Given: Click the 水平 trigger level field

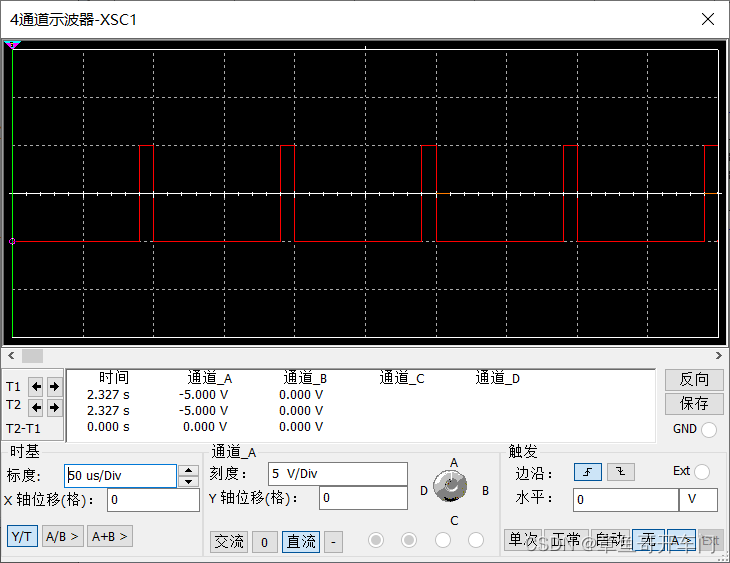Looking at the screenshot, I should click(x=626, y=500).
